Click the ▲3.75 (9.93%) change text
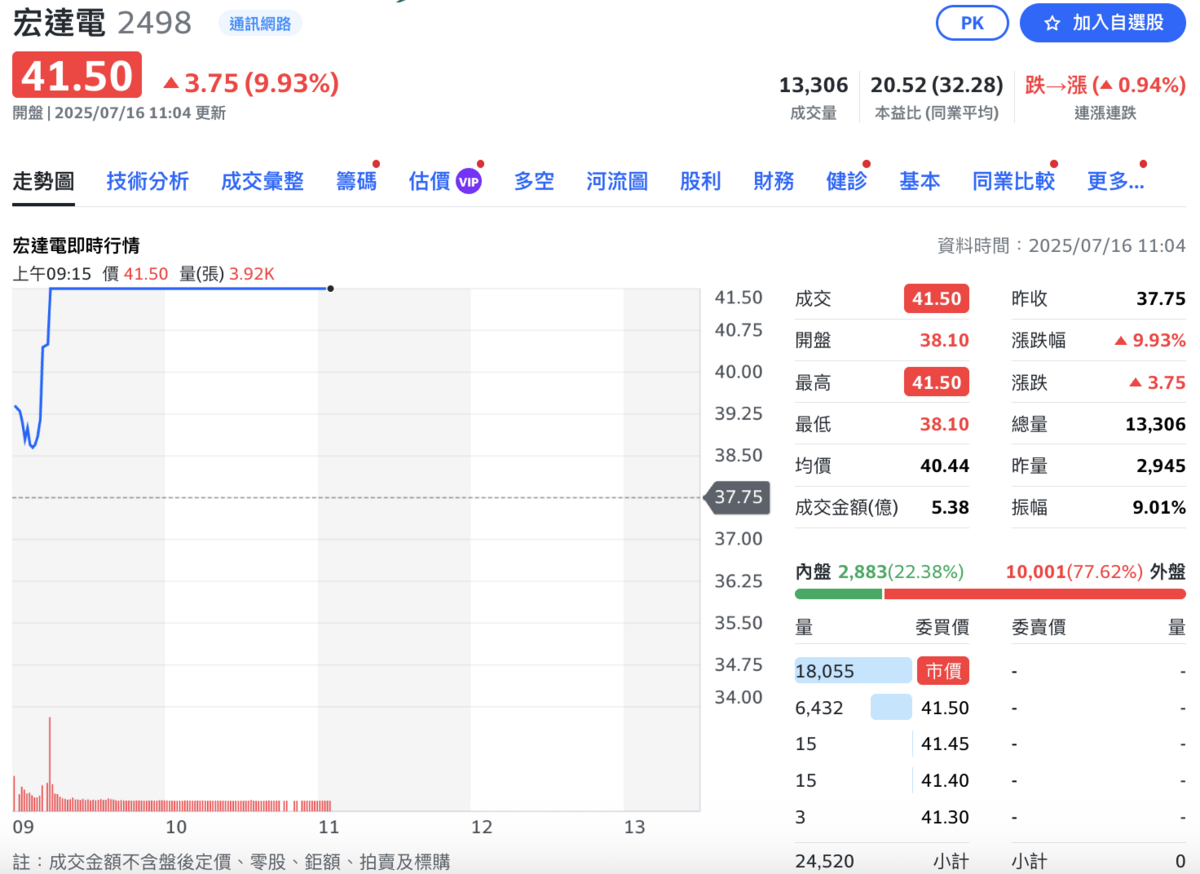The image size is (1200, 874). click(250, 83)
